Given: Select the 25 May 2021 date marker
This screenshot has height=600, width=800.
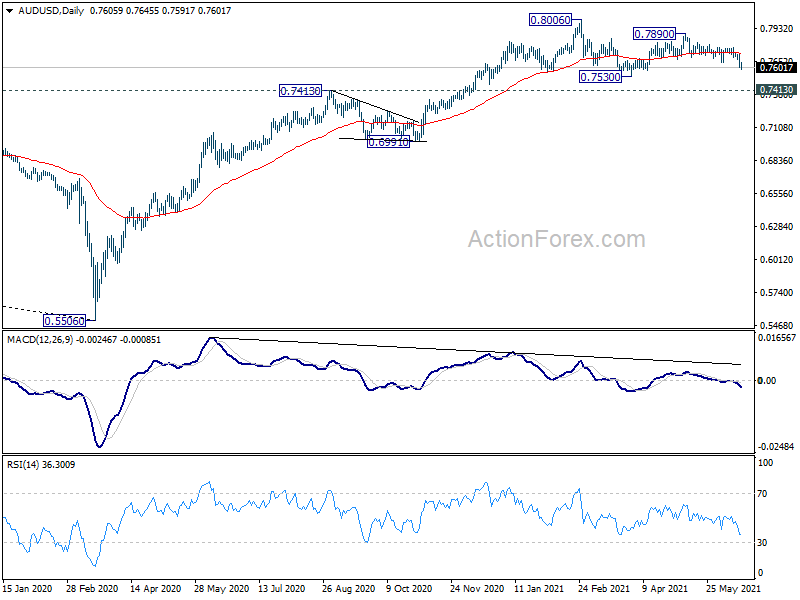Looking at the screenshot, I should [733, 588].
